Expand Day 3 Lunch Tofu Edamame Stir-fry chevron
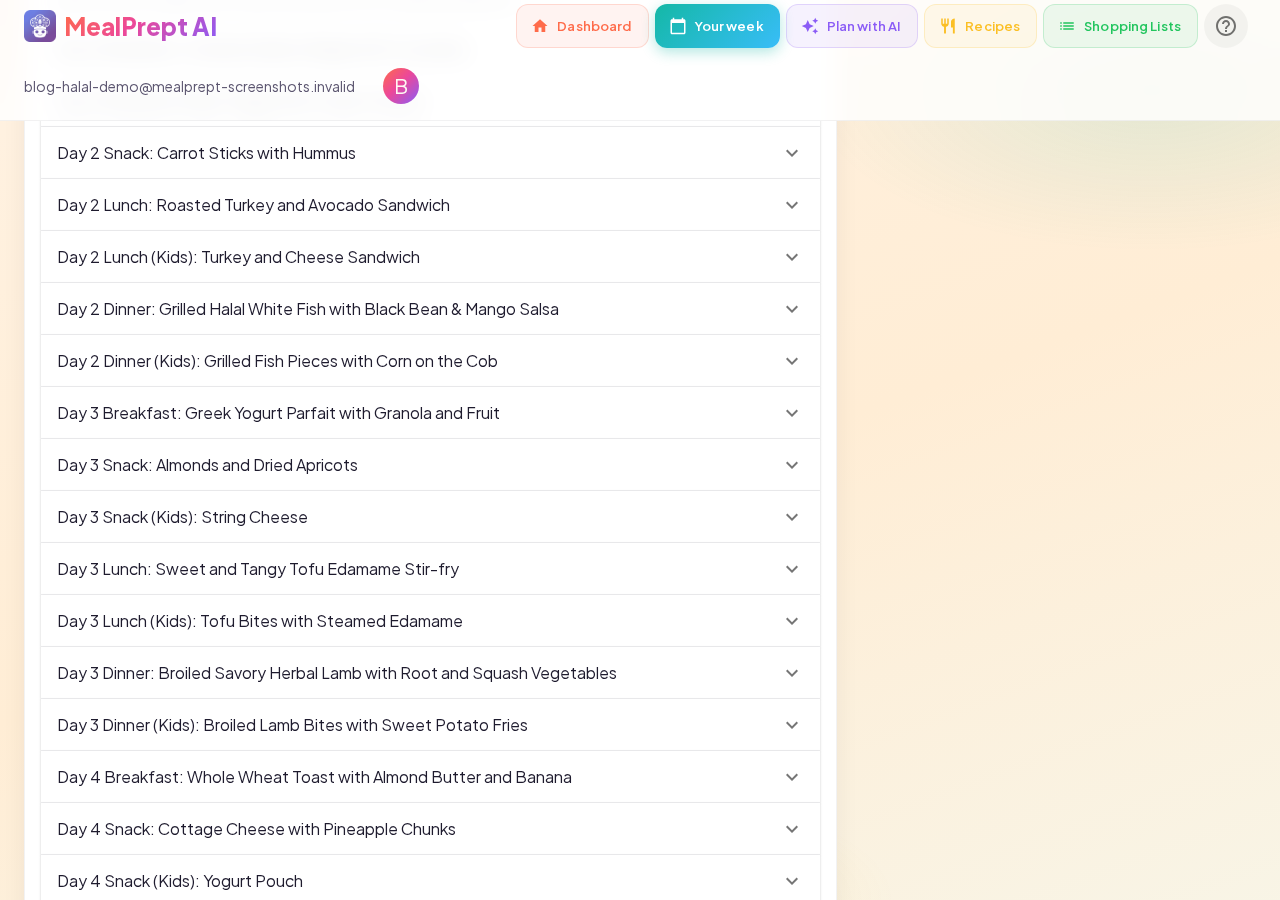The image size is (1280, 900). (792, 569)
